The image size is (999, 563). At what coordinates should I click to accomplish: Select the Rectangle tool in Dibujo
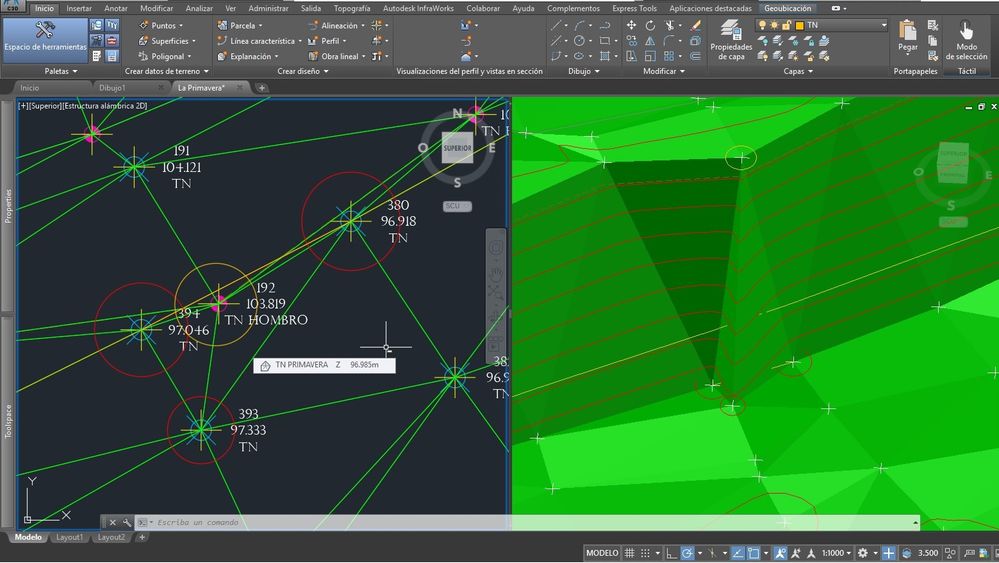pyautogui.click(x=605, y=41)
